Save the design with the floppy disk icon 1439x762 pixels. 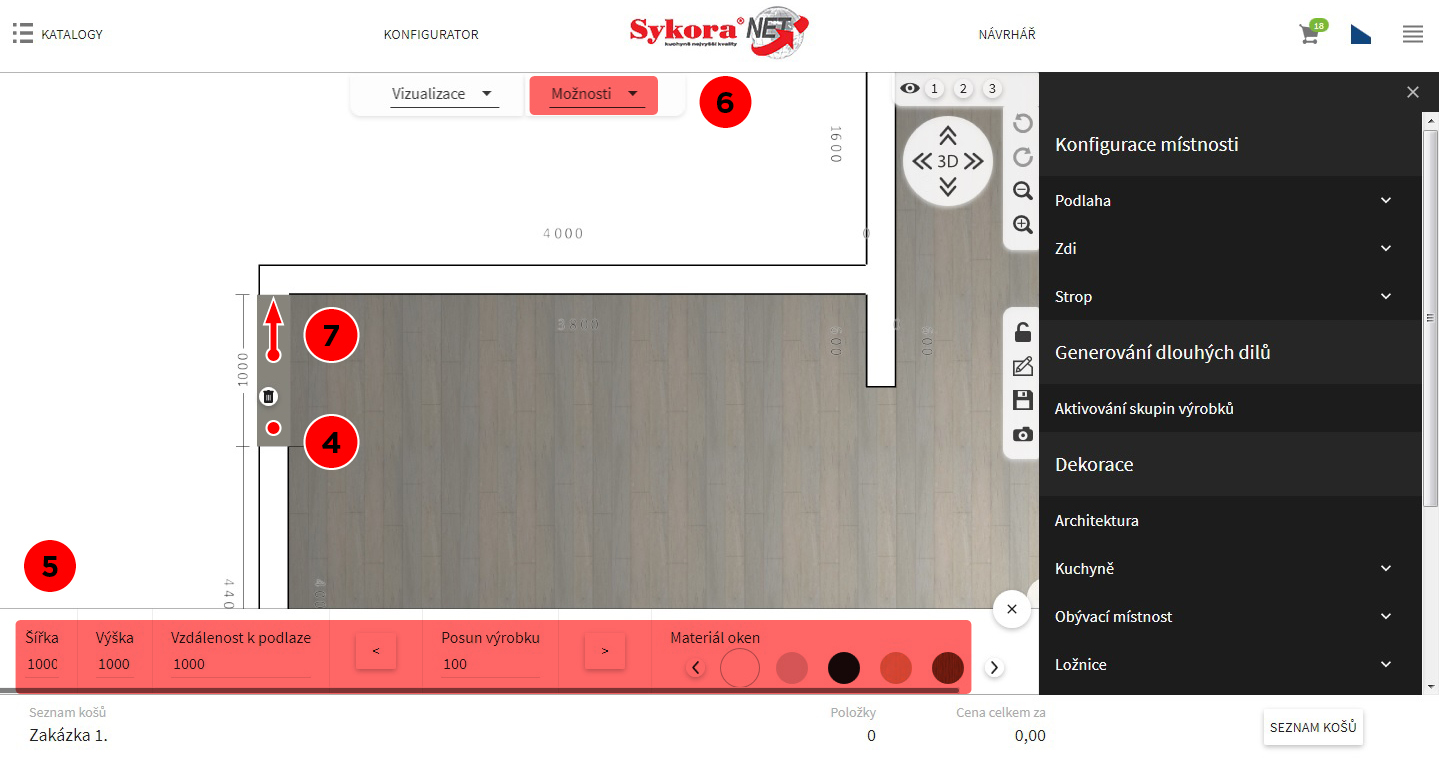point(1022,401)
